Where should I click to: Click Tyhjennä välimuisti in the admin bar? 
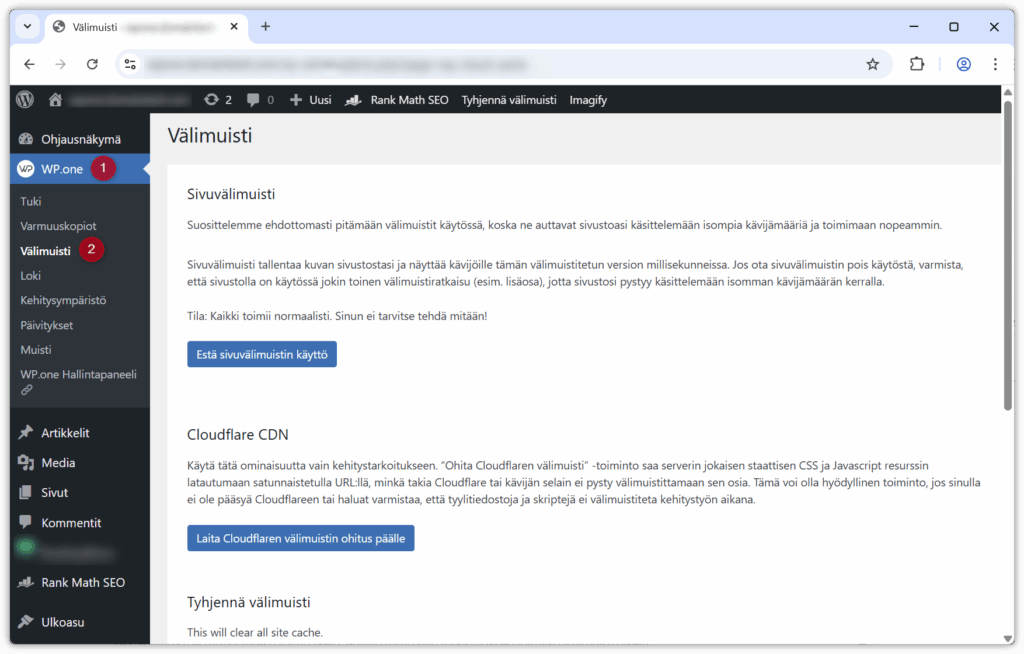(508, 100)
